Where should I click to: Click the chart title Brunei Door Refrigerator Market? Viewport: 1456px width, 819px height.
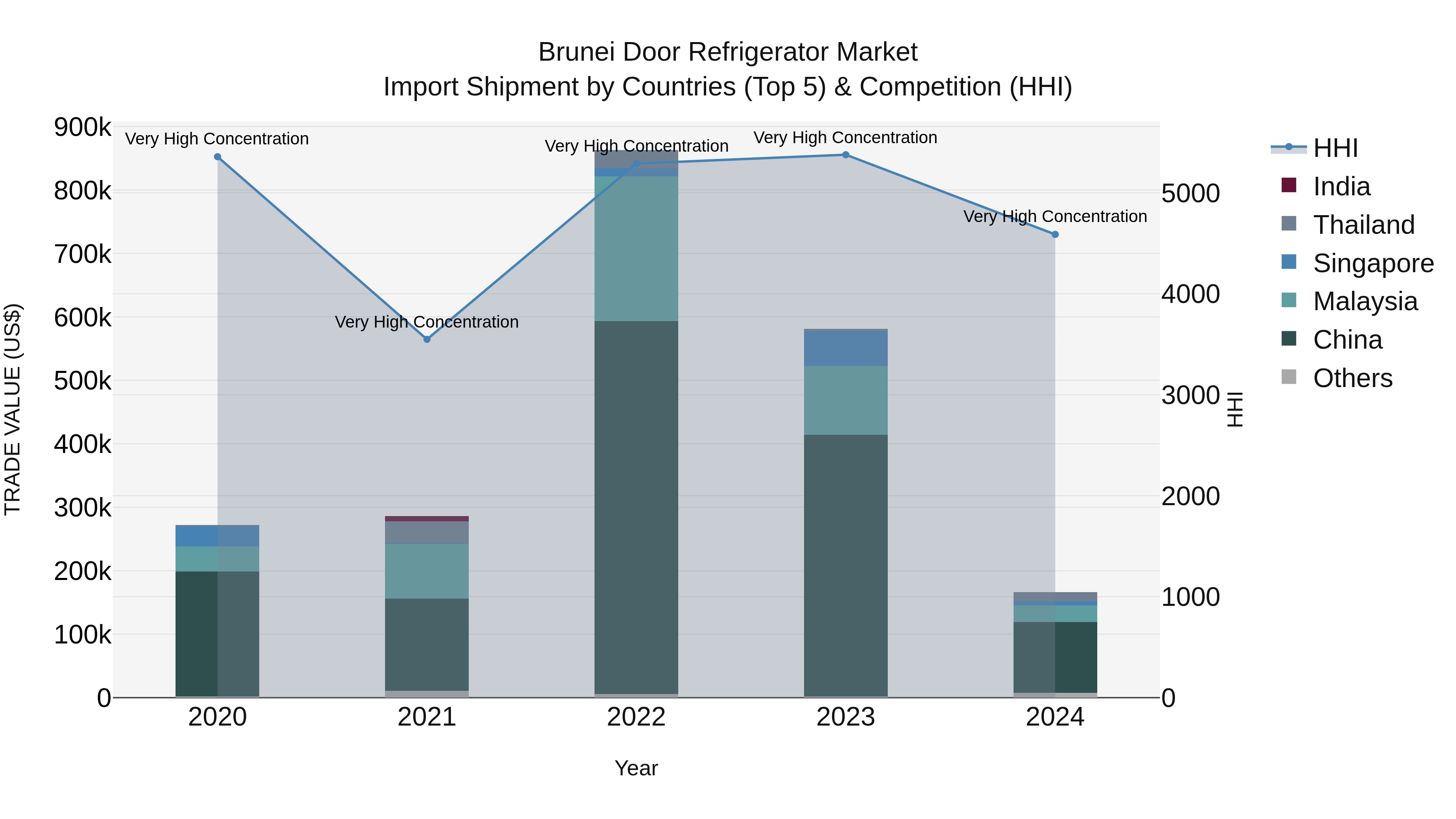pyautogui.click(x=728, y=52)
